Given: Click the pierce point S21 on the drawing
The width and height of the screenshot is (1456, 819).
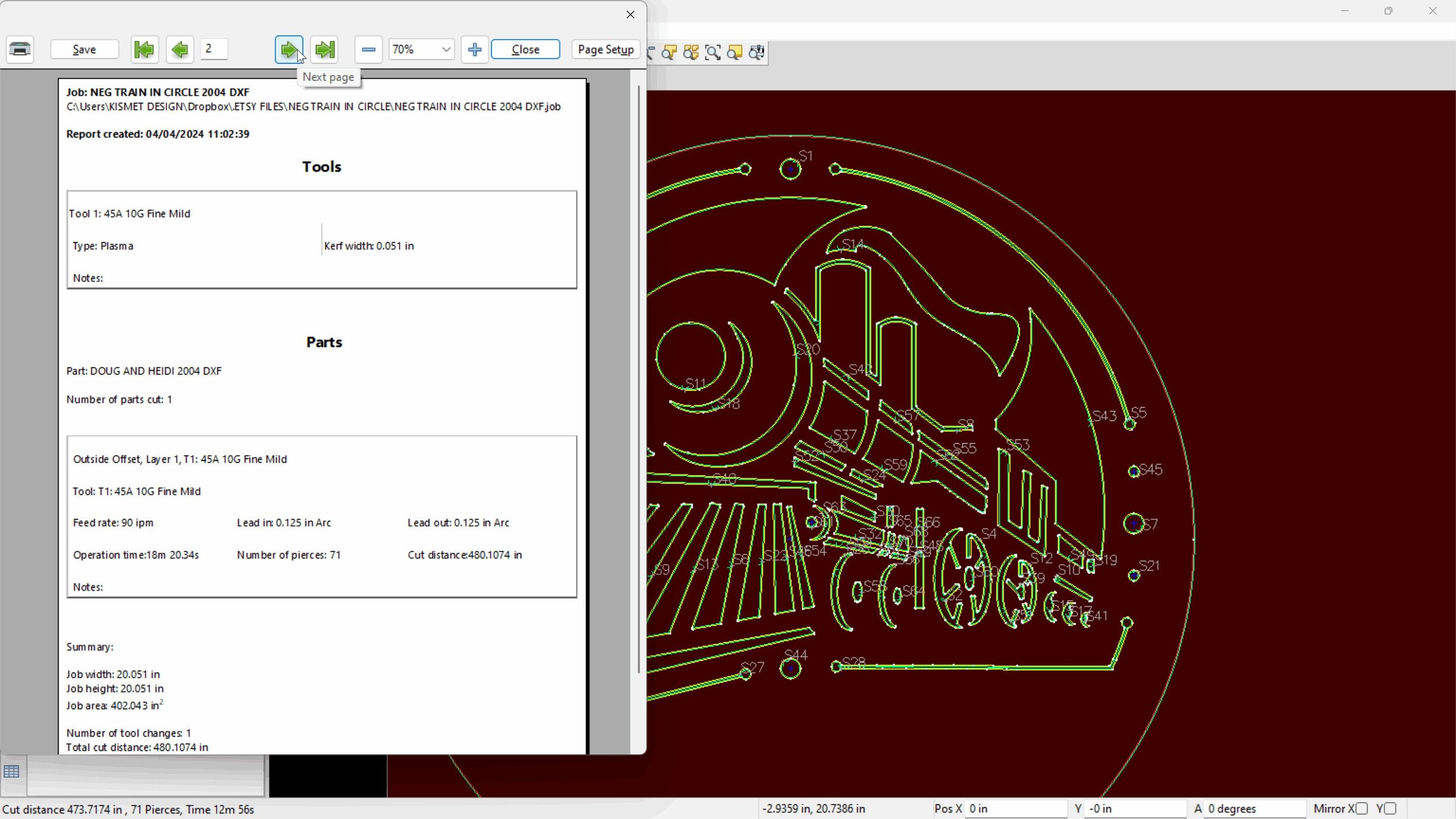Looking at the screenshot, I should (1134, 576).
